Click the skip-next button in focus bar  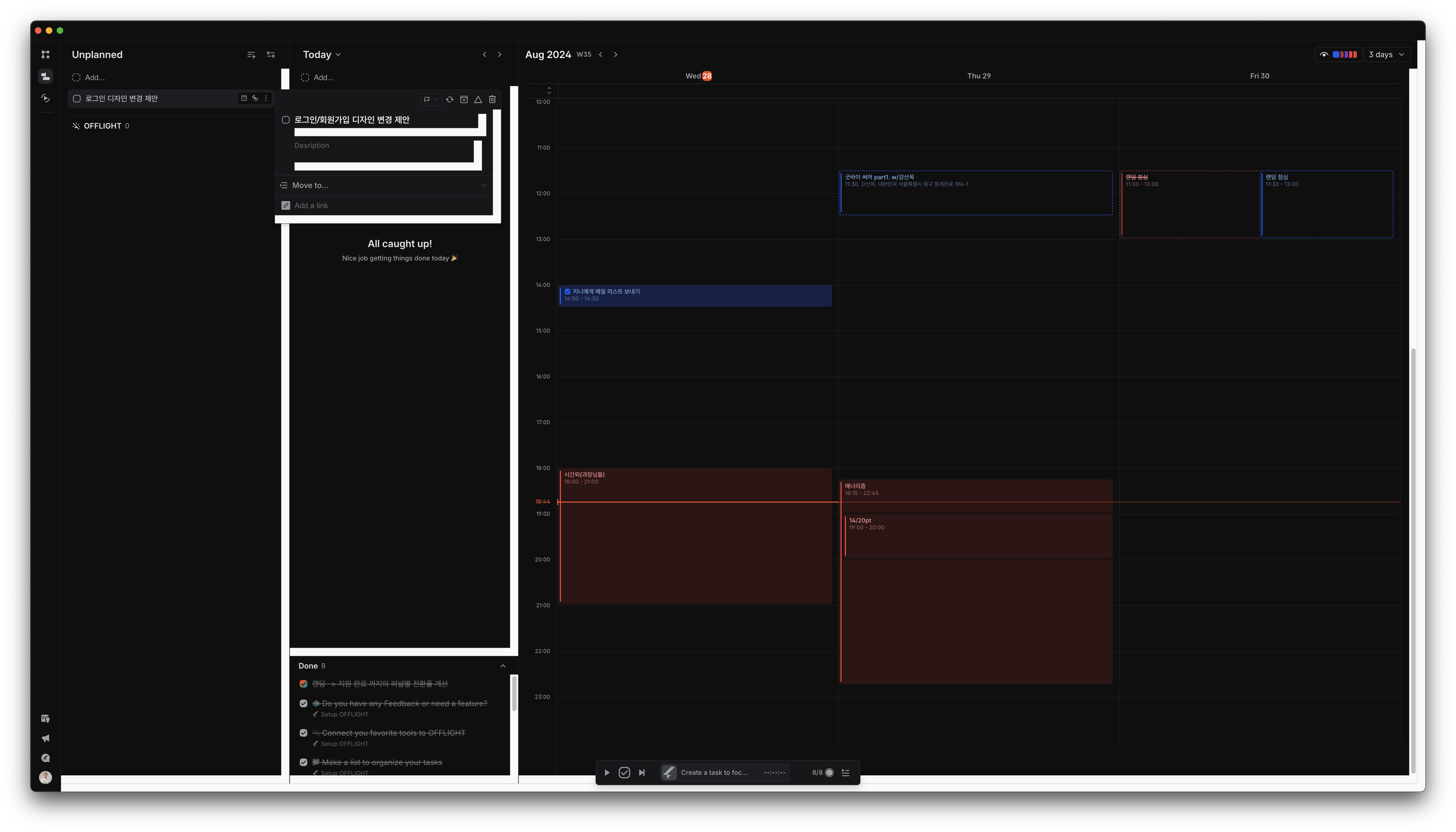point(642,773)
